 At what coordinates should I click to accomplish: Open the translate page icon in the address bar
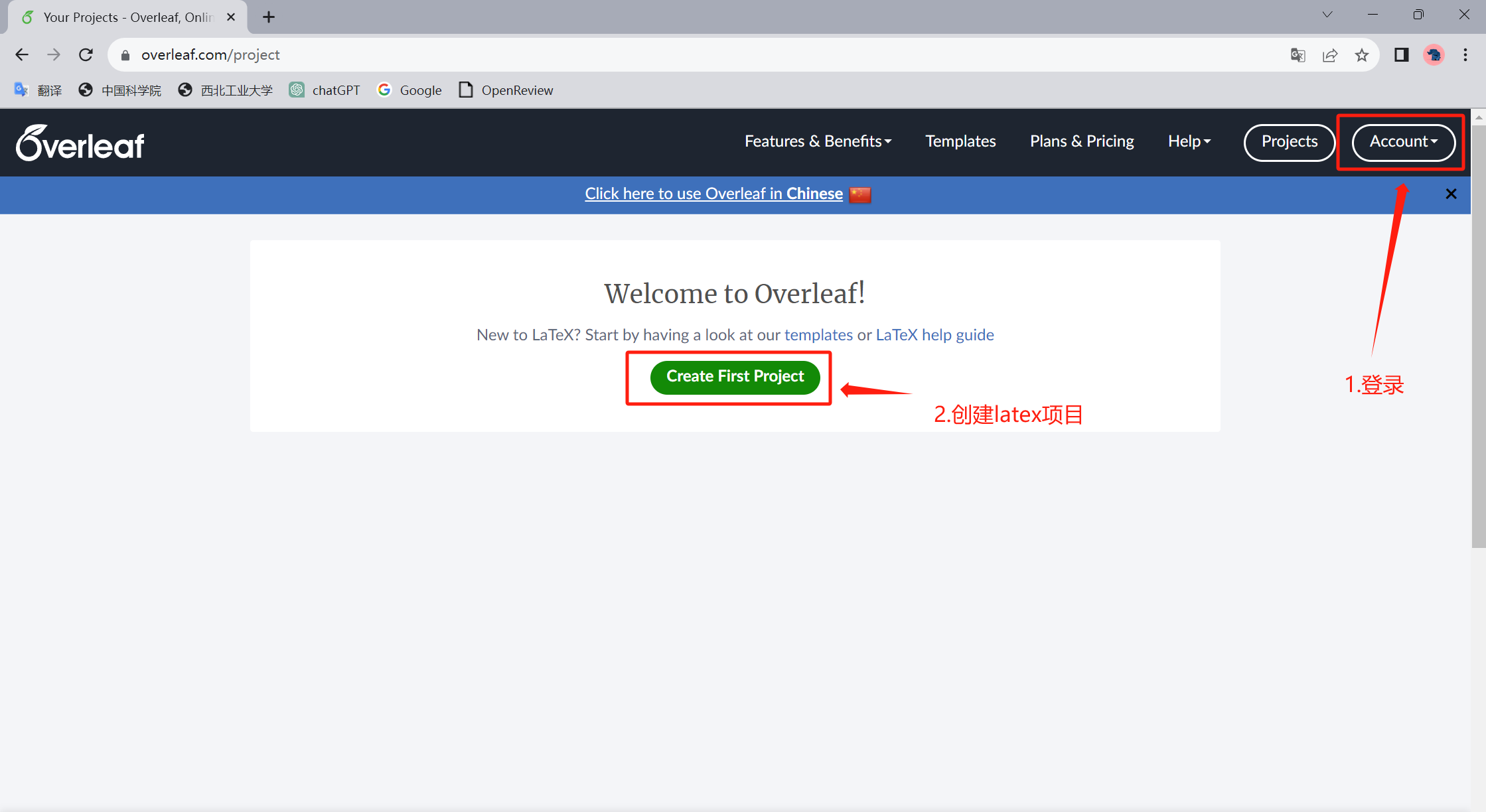(1298, 55)
